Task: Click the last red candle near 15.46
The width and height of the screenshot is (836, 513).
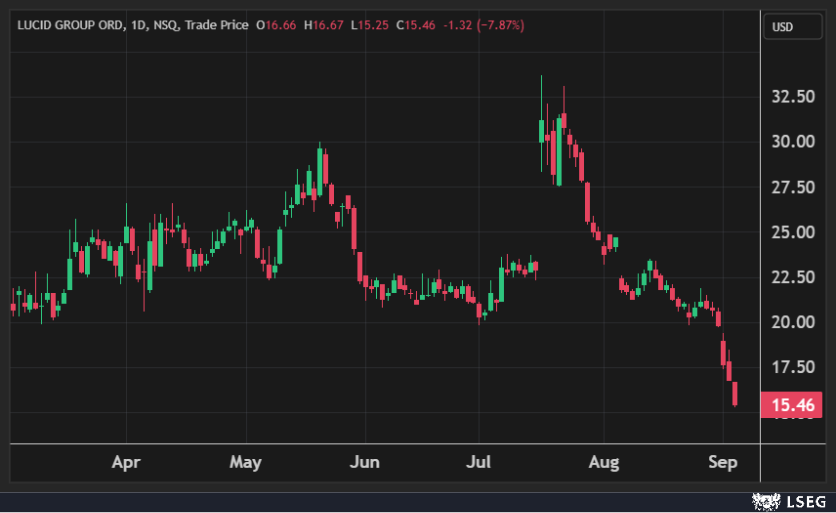Action: [735, 394]
